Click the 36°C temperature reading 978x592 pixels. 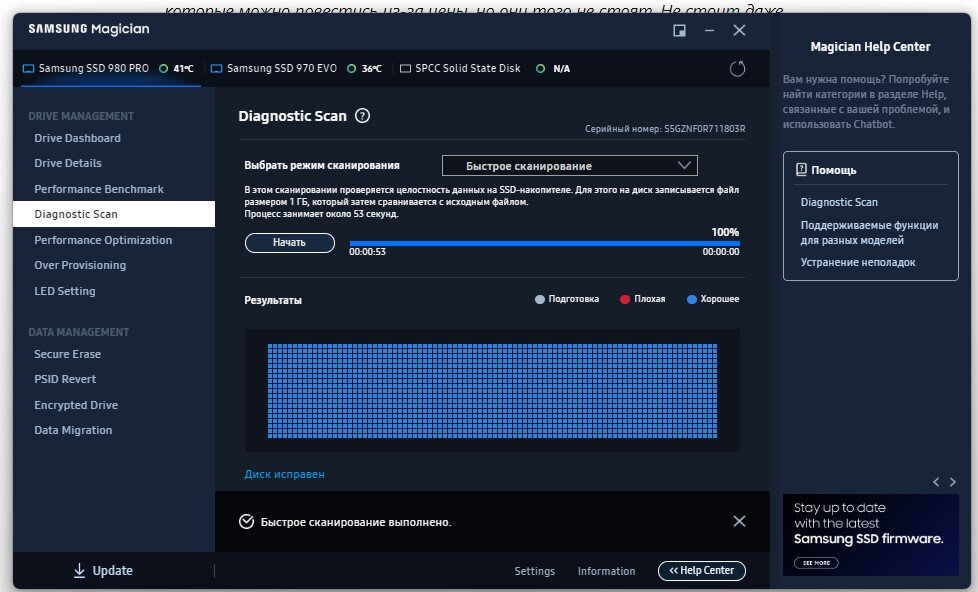click(372, 69)
